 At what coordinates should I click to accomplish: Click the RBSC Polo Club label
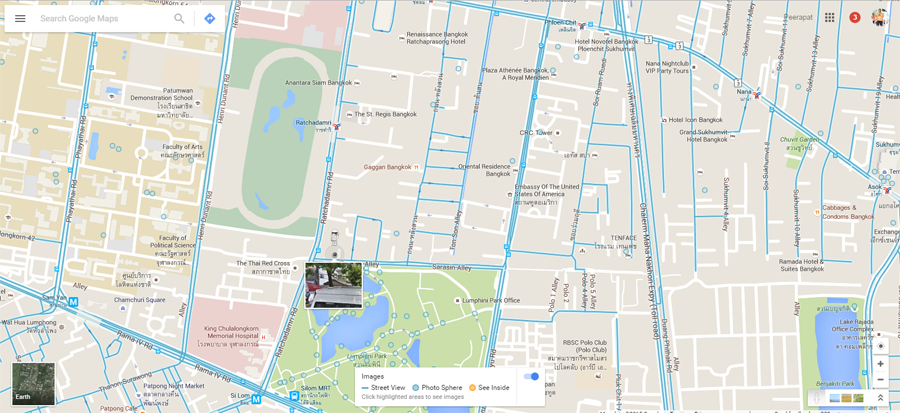point(584,346)
